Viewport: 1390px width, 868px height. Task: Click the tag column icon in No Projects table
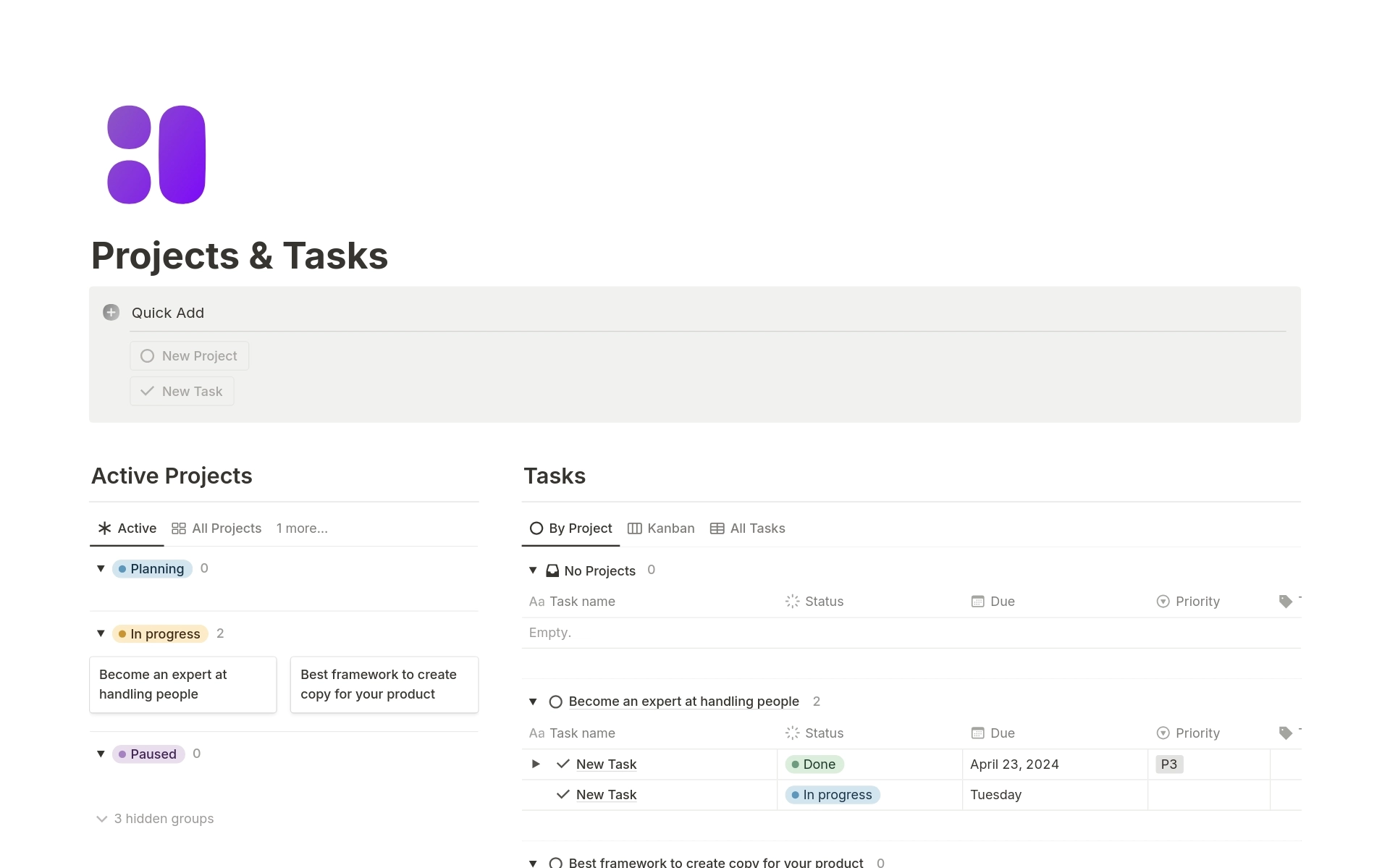point(1286,602)
